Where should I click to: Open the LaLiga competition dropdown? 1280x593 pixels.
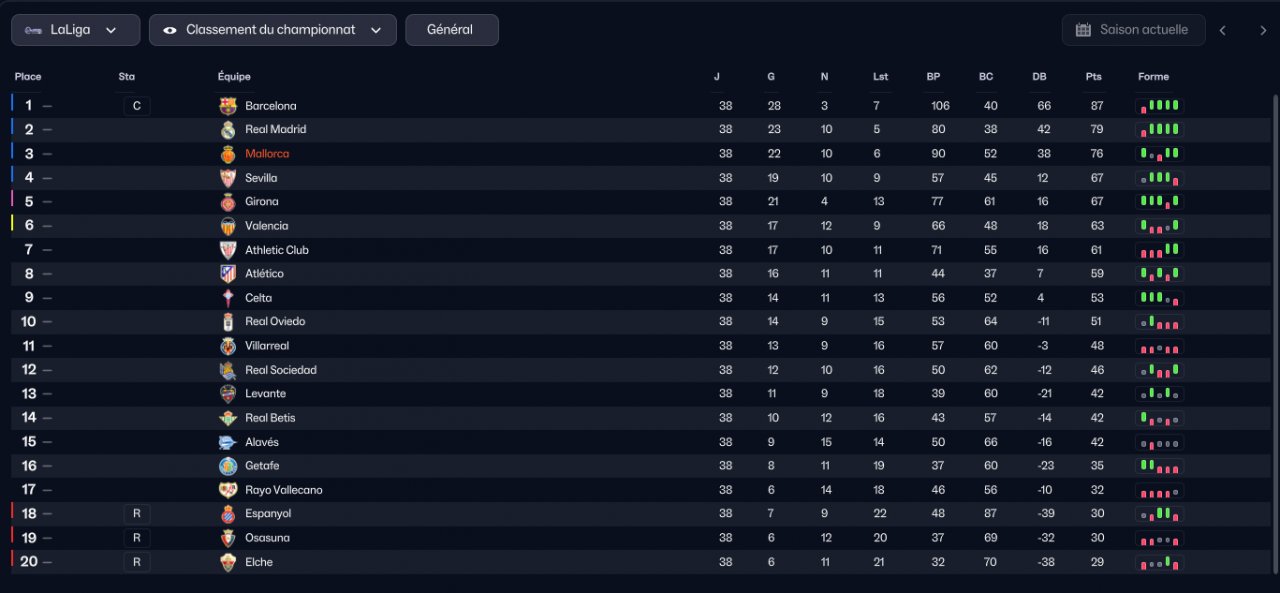coord(76,30)
